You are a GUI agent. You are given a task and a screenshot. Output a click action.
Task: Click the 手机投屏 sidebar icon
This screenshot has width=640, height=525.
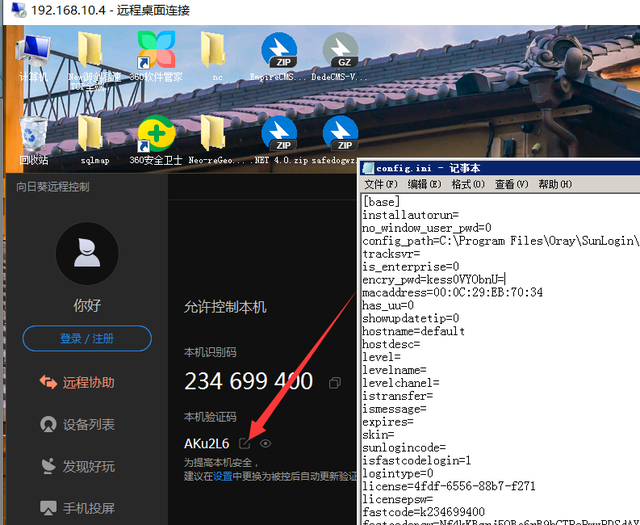pos(48,508)
